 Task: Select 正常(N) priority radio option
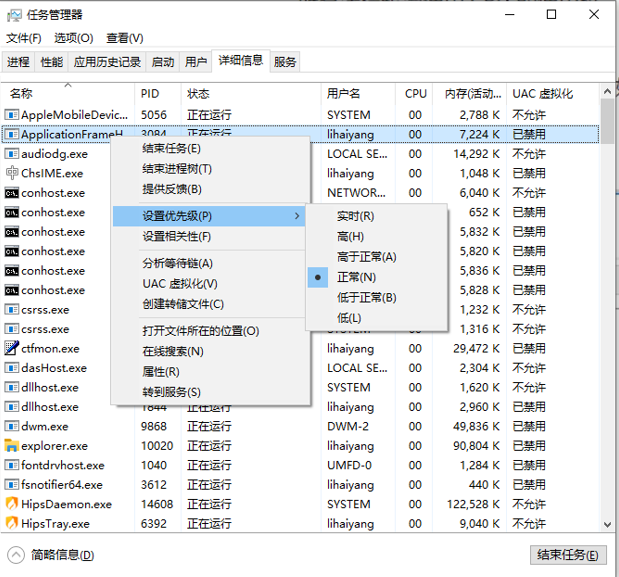tap(377, 277)
